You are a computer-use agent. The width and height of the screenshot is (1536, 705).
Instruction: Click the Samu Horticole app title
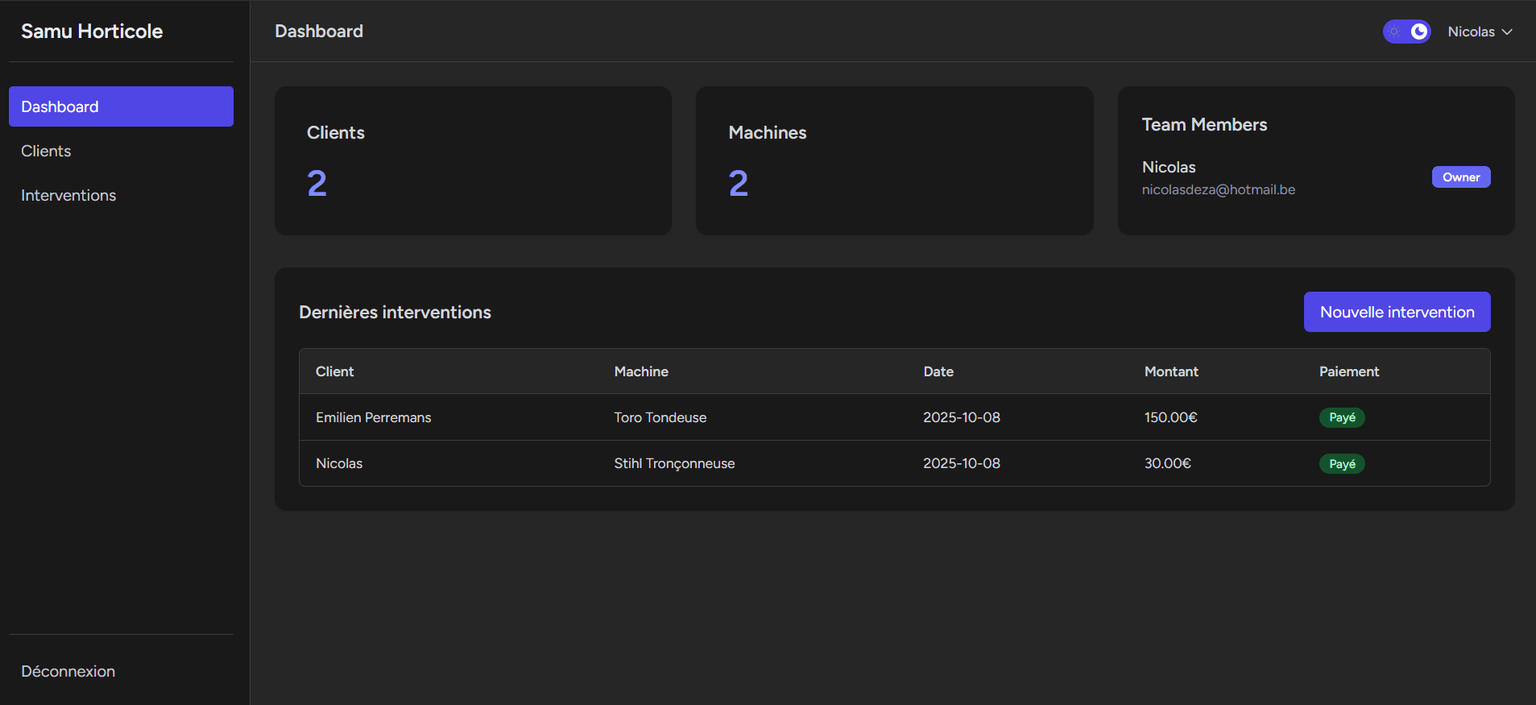(x=92, y=31)
